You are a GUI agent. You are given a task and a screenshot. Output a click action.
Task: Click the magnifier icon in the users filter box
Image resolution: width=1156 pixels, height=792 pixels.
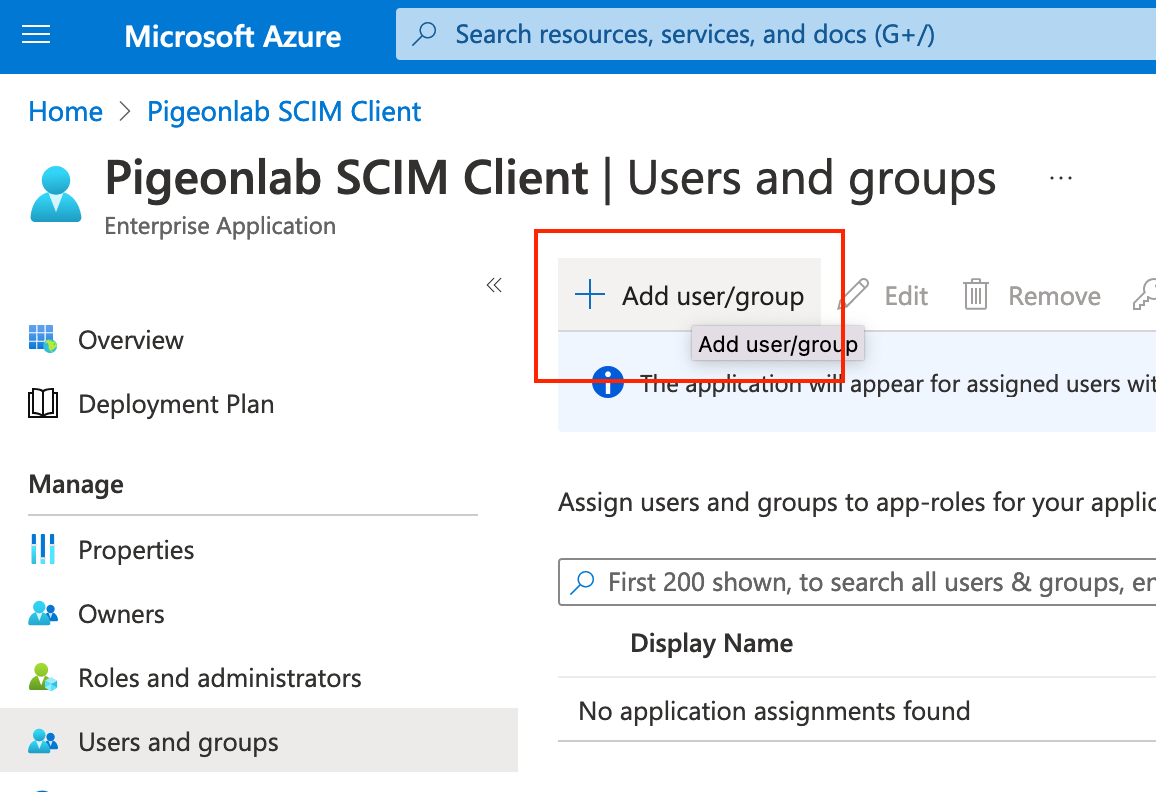[582, 583]
